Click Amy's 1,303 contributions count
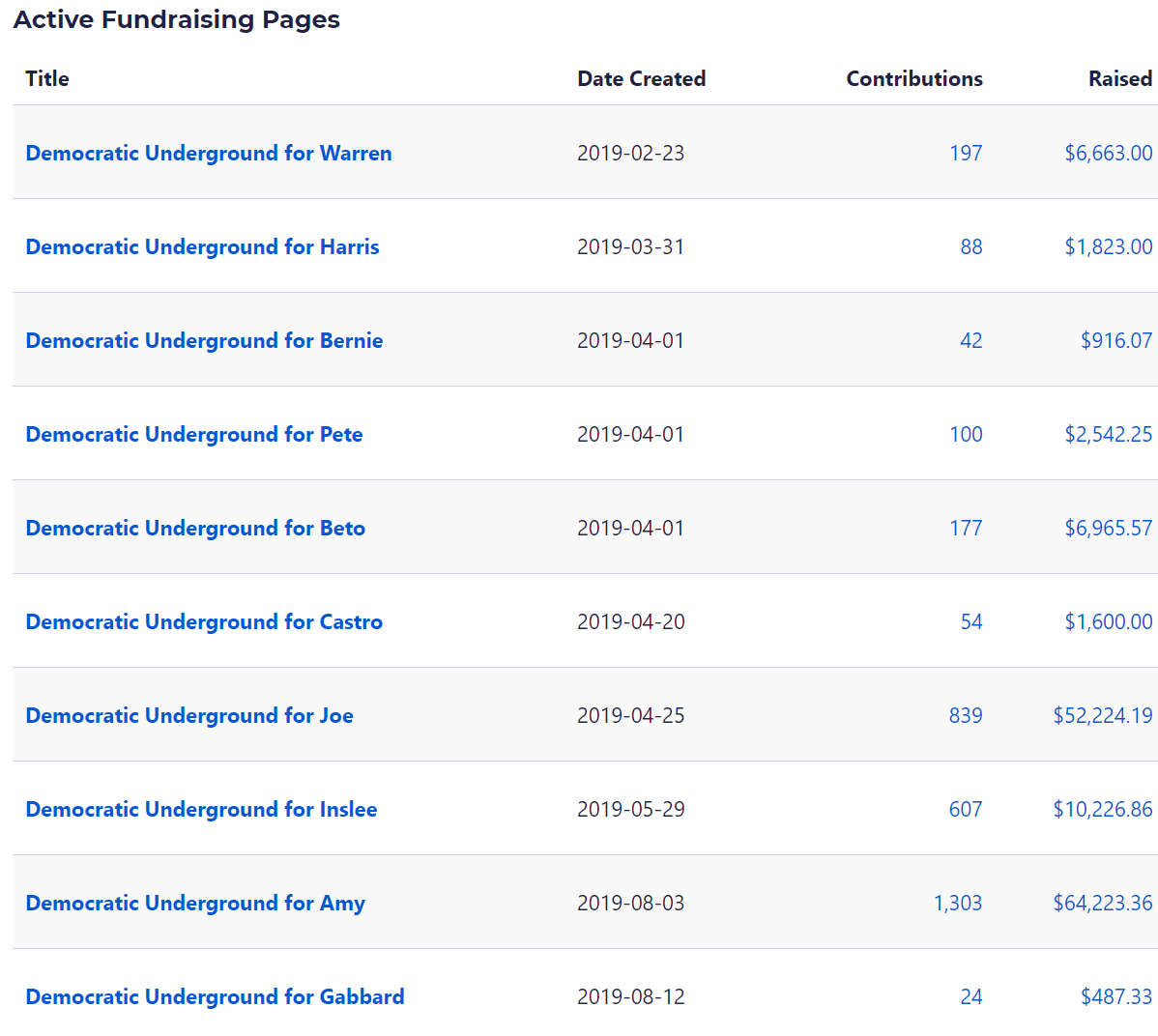Image resolution: width=1158 pixels, height=1036 pixels. pyautogui.click(x=957, y=903)
